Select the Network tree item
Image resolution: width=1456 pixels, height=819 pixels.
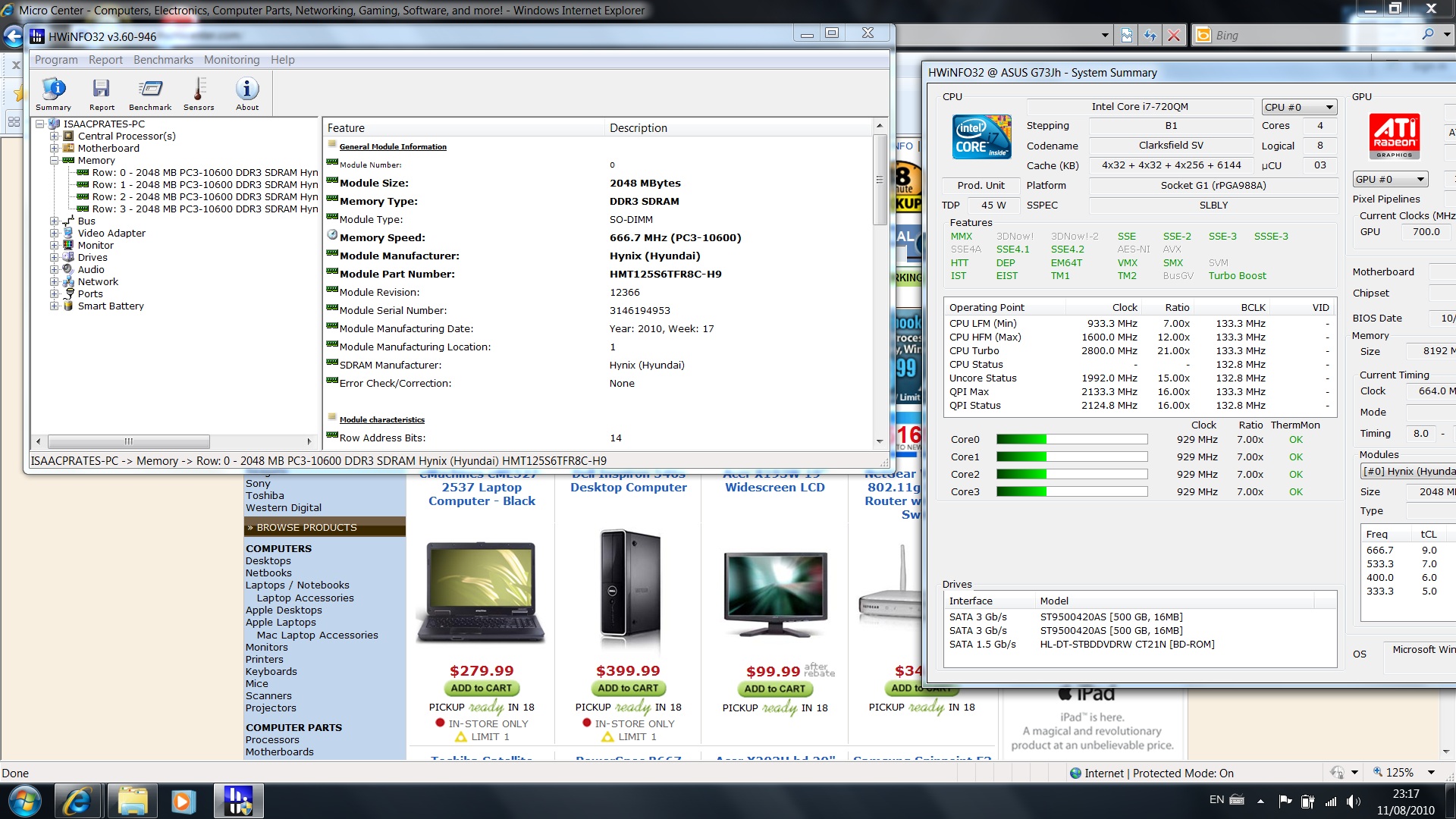[98, 282]
